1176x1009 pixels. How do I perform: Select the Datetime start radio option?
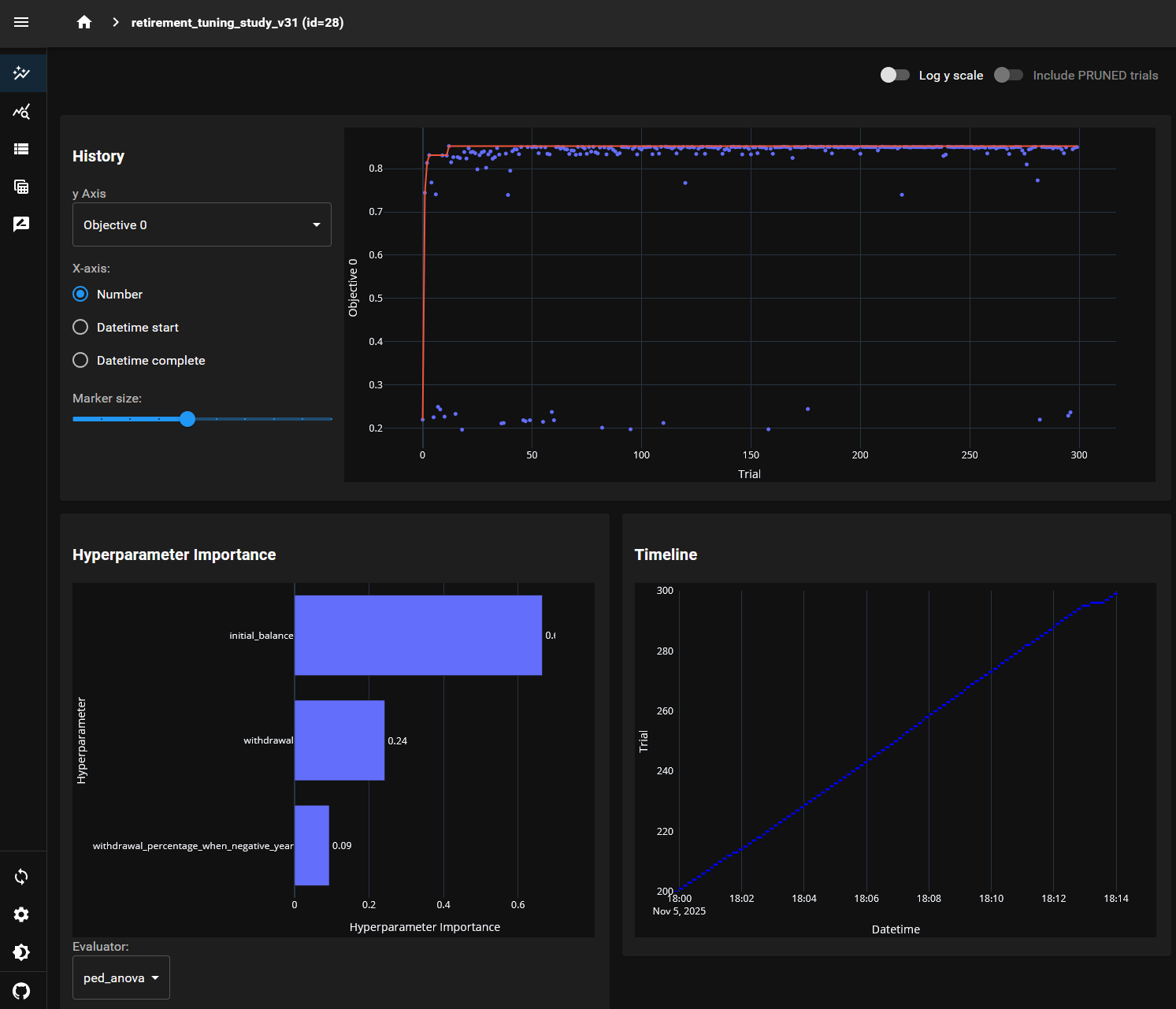(x=80, y=327)
